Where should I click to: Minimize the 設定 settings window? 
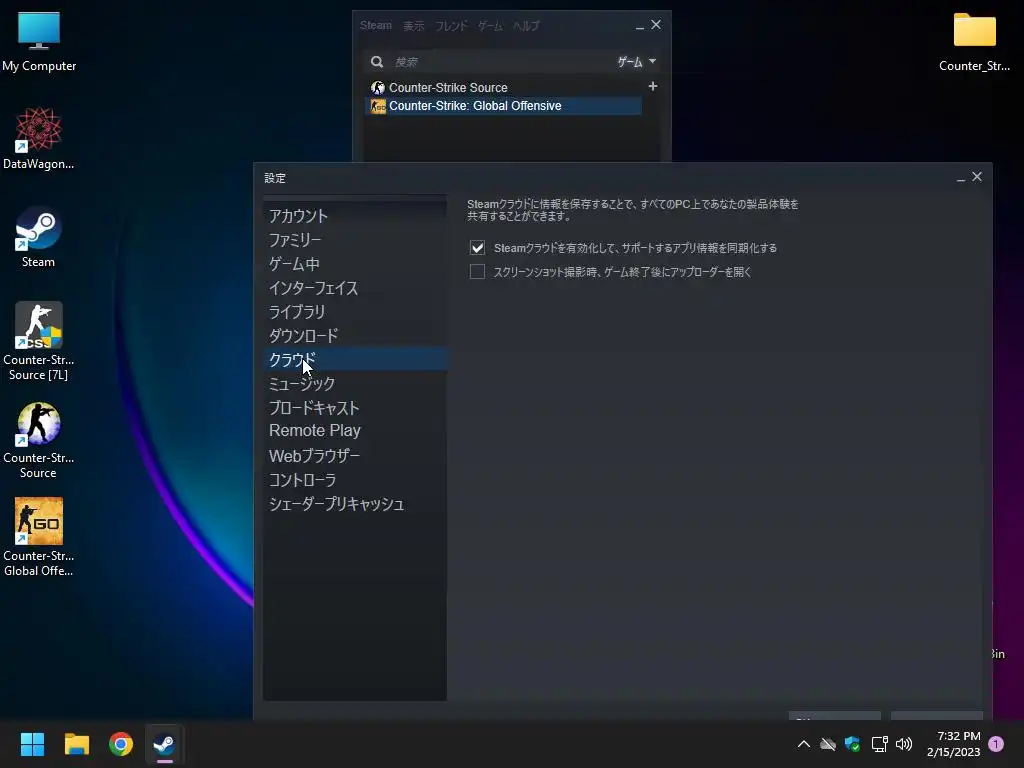961,178
